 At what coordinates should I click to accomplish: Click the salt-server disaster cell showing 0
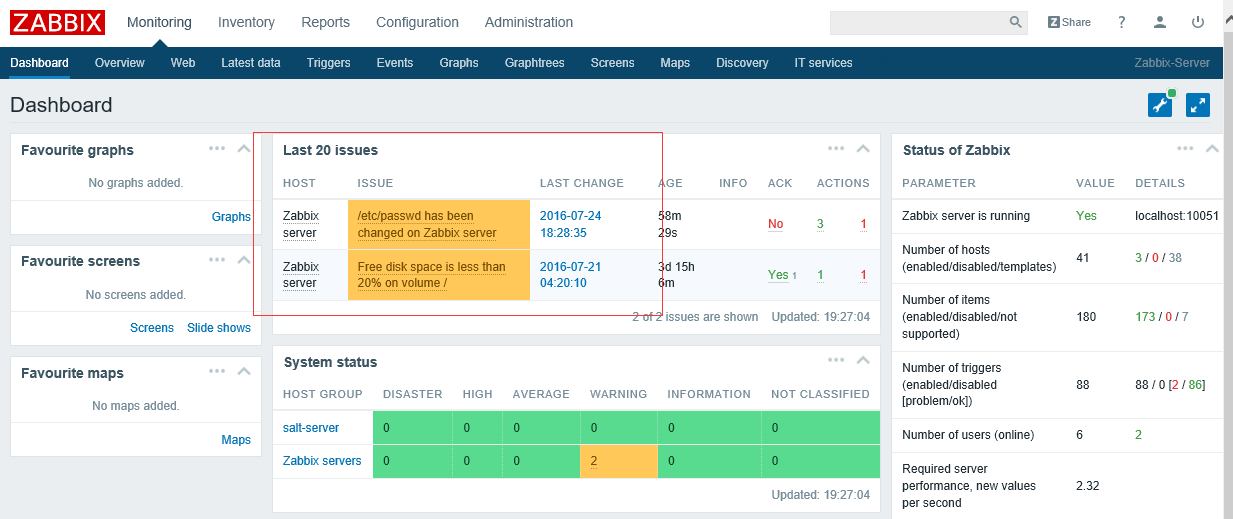click(x=412, y=428)
